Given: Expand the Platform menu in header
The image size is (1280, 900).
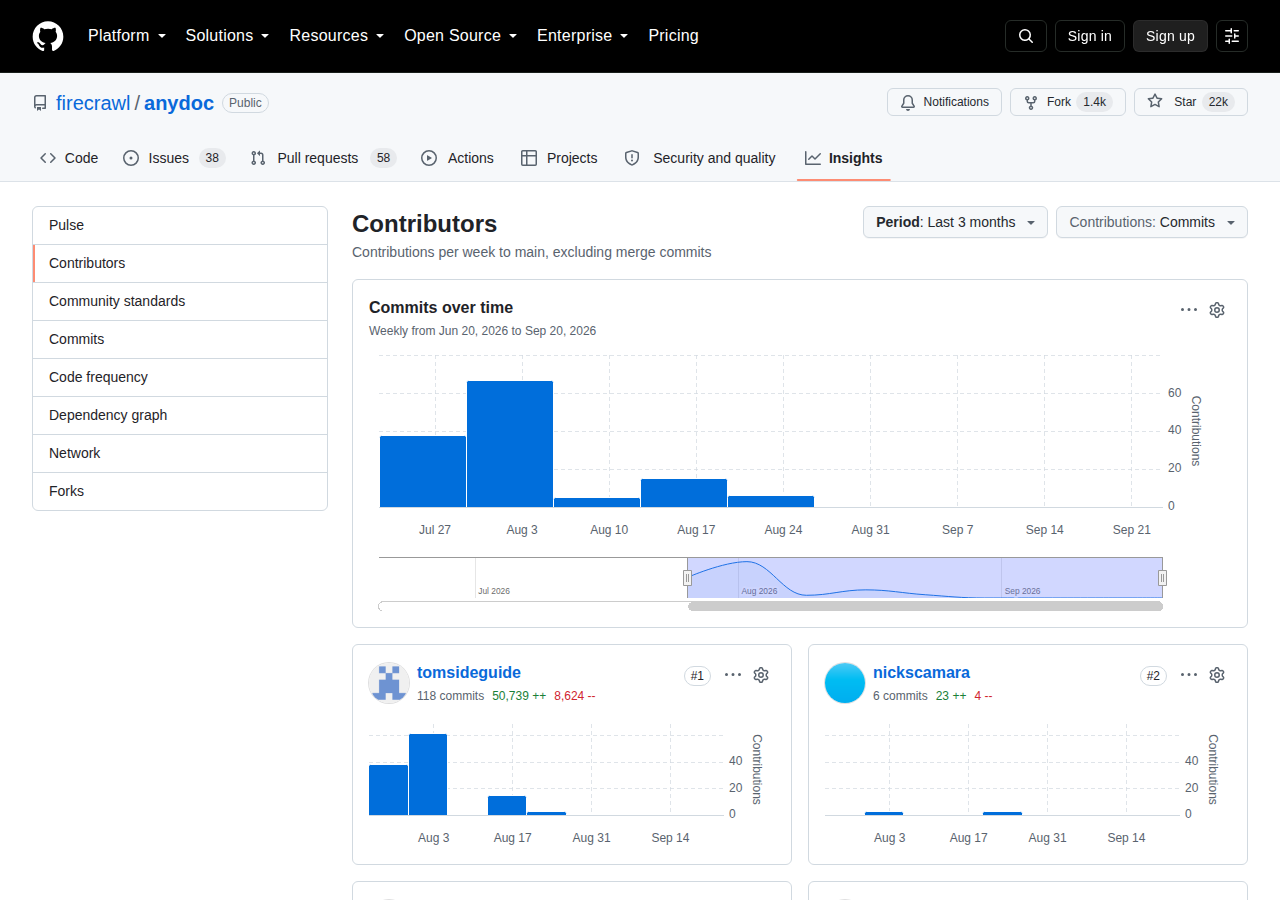Looking at the screenshot, I should coord(127,36).
